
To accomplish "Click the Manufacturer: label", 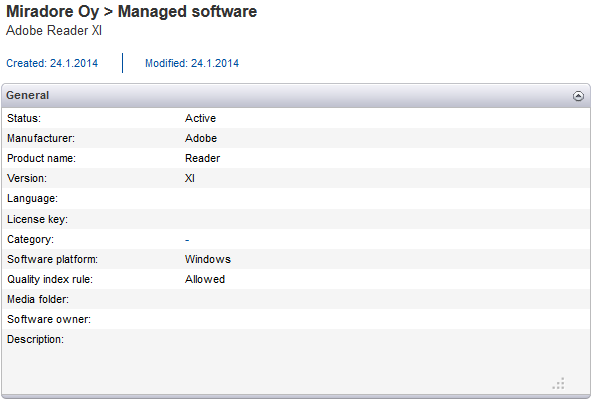I will (x=41, y=138).
